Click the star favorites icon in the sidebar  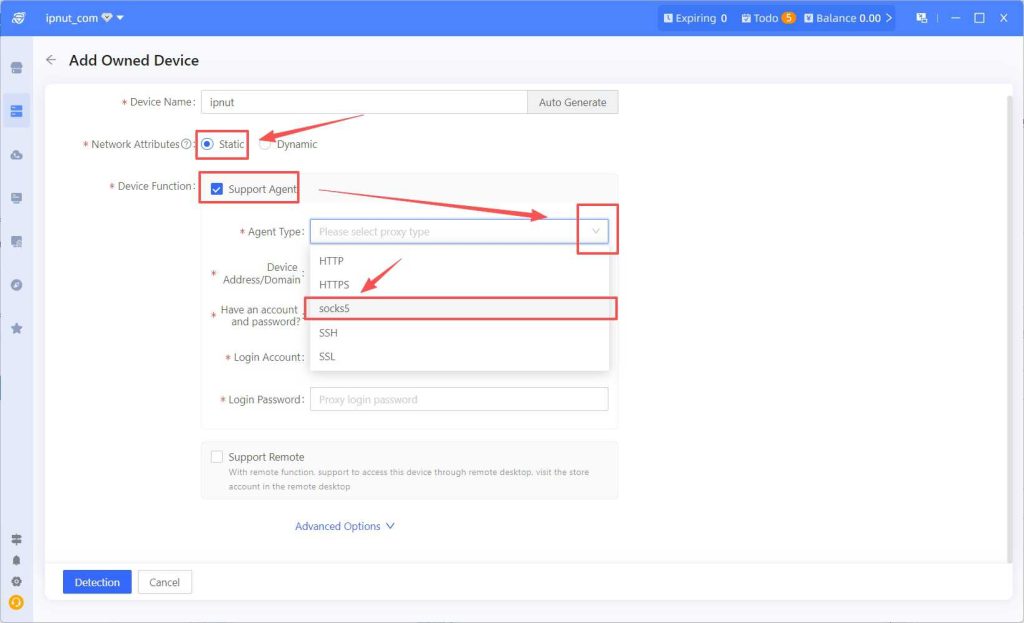(x=16, y=328)
